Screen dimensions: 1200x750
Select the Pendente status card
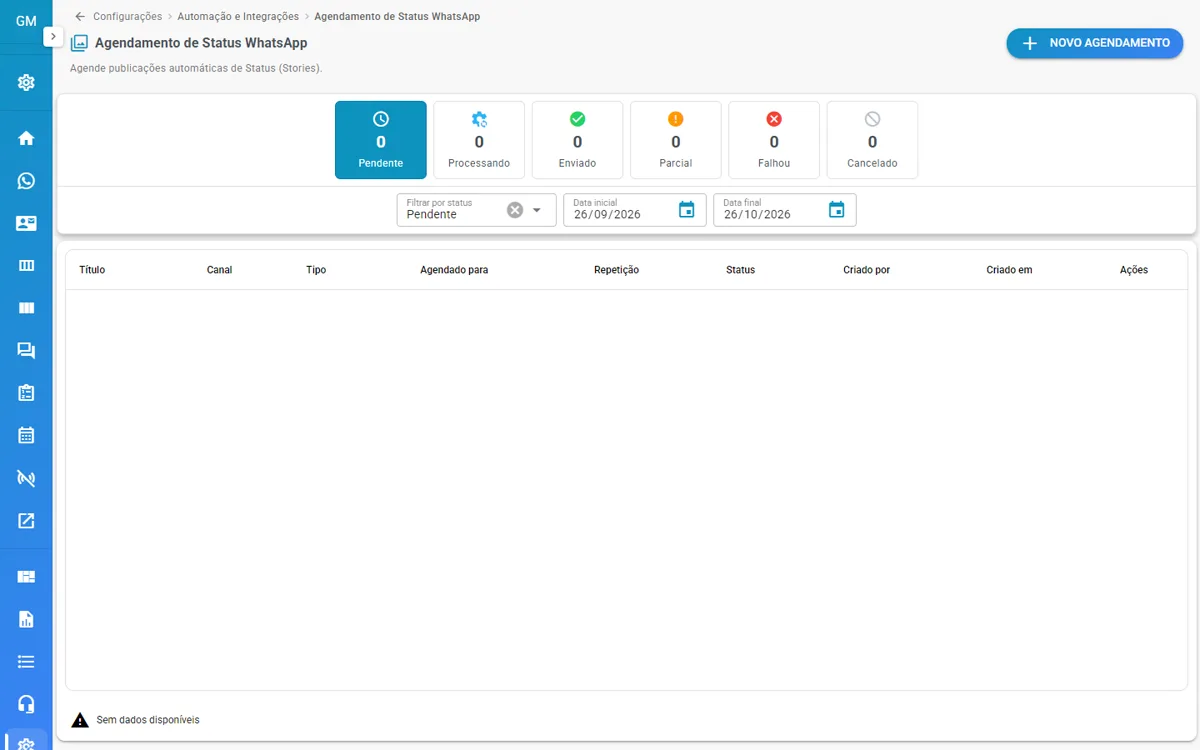(381, 140)
